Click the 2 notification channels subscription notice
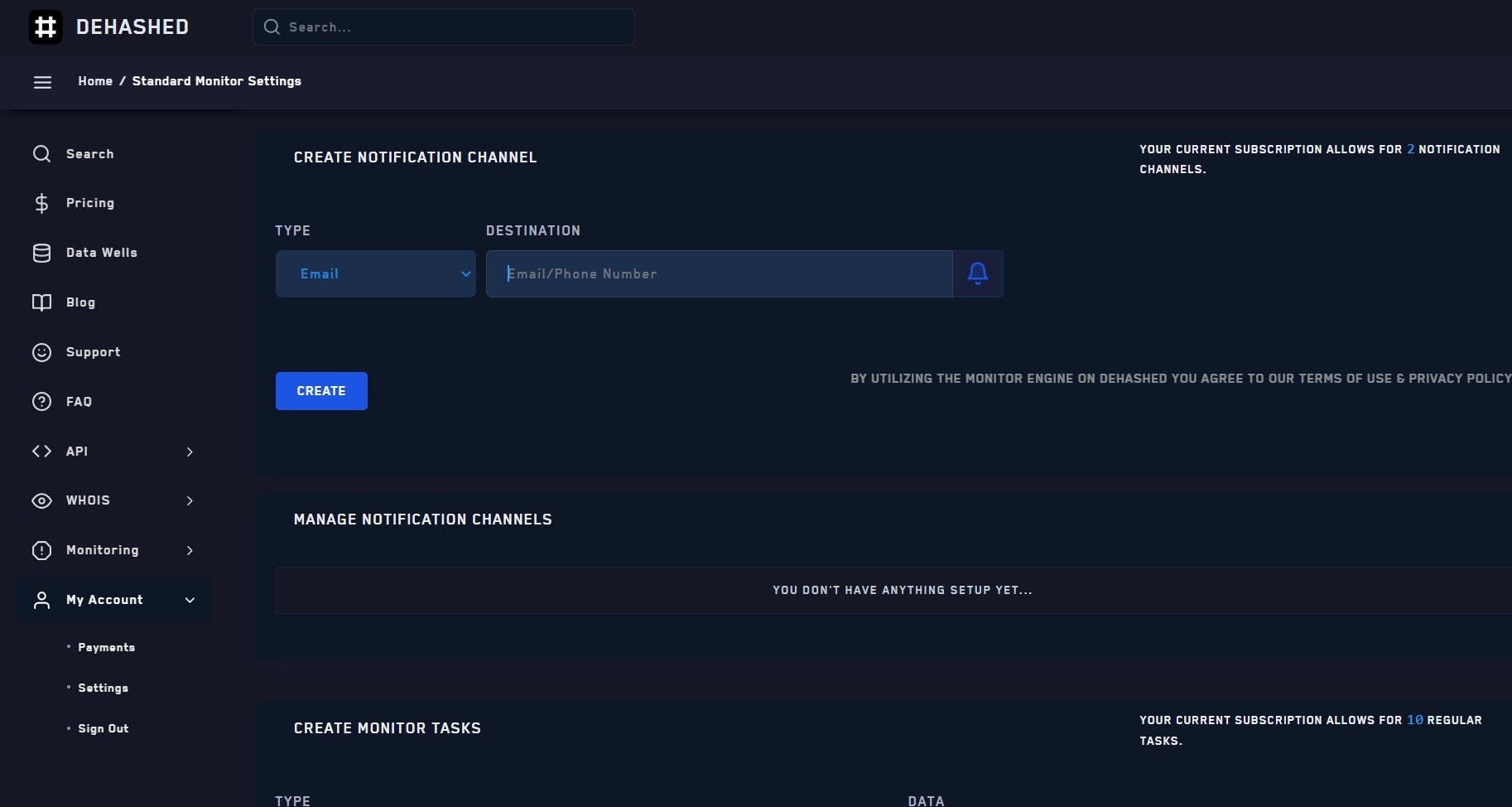 point(1320,159)
